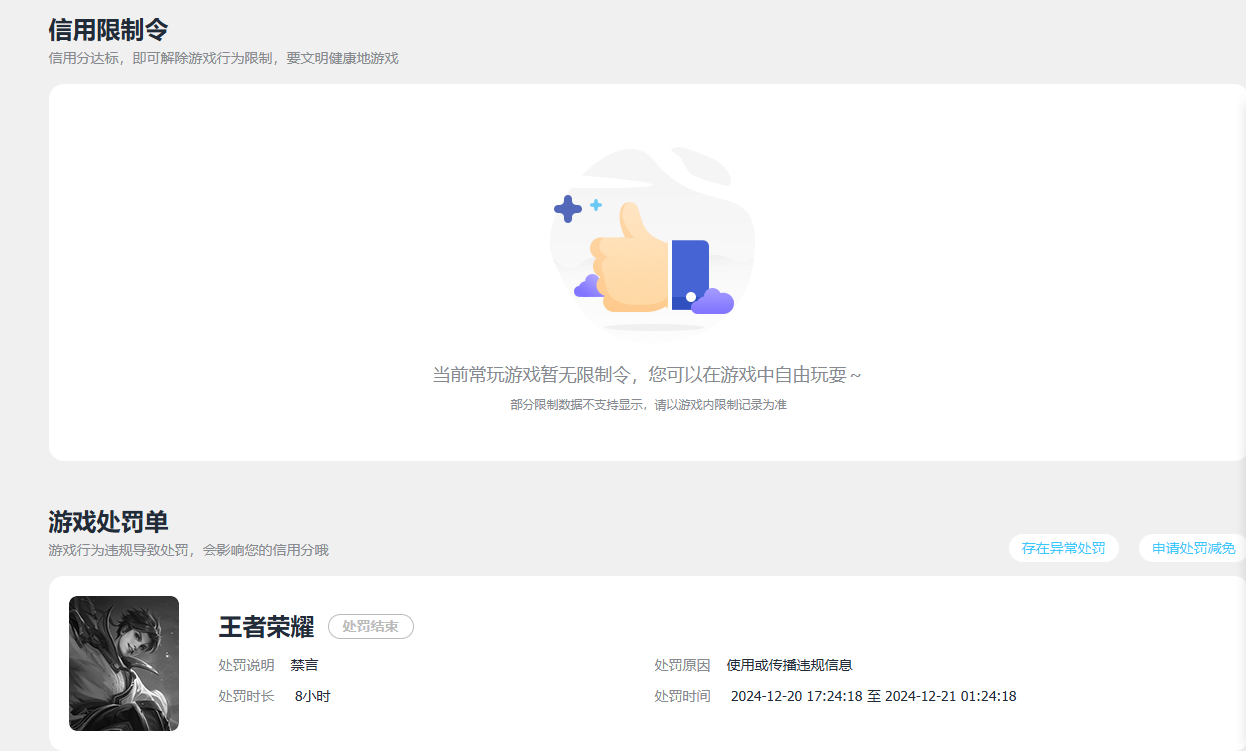1246x751 pixels.
Task: Click the 当前常玩游戏暂无限制令 message
Action: [x=646, y=375]
